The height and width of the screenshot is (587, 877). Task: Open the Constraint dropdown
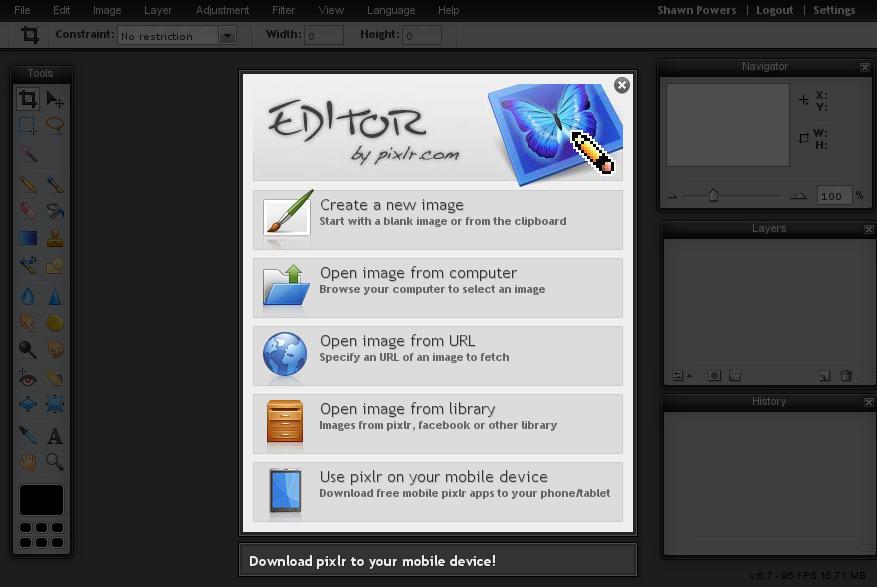tap(177, 36)
